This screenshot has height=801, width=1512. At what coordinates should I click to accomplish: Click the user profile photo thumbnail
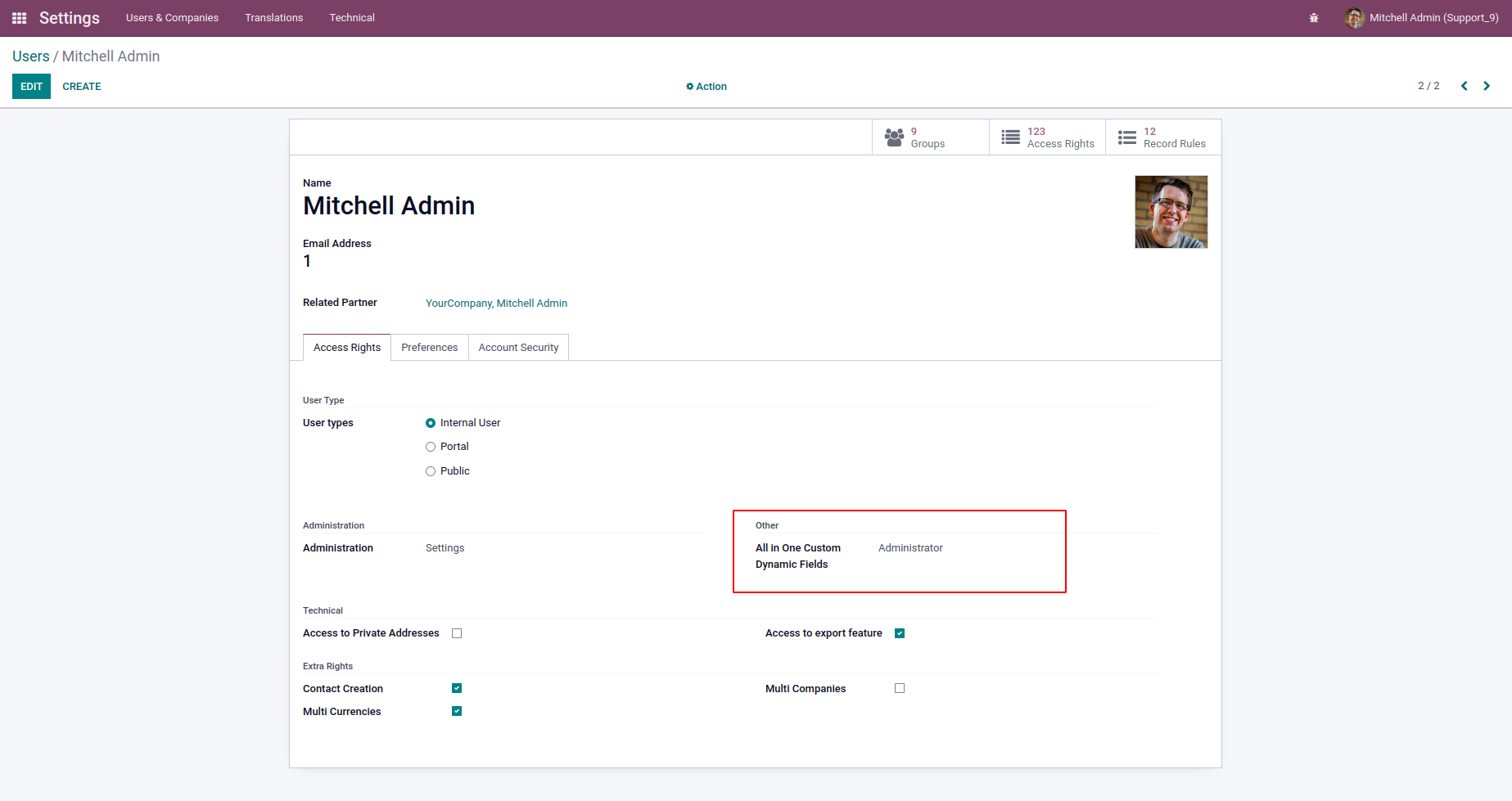point(1171,212)
